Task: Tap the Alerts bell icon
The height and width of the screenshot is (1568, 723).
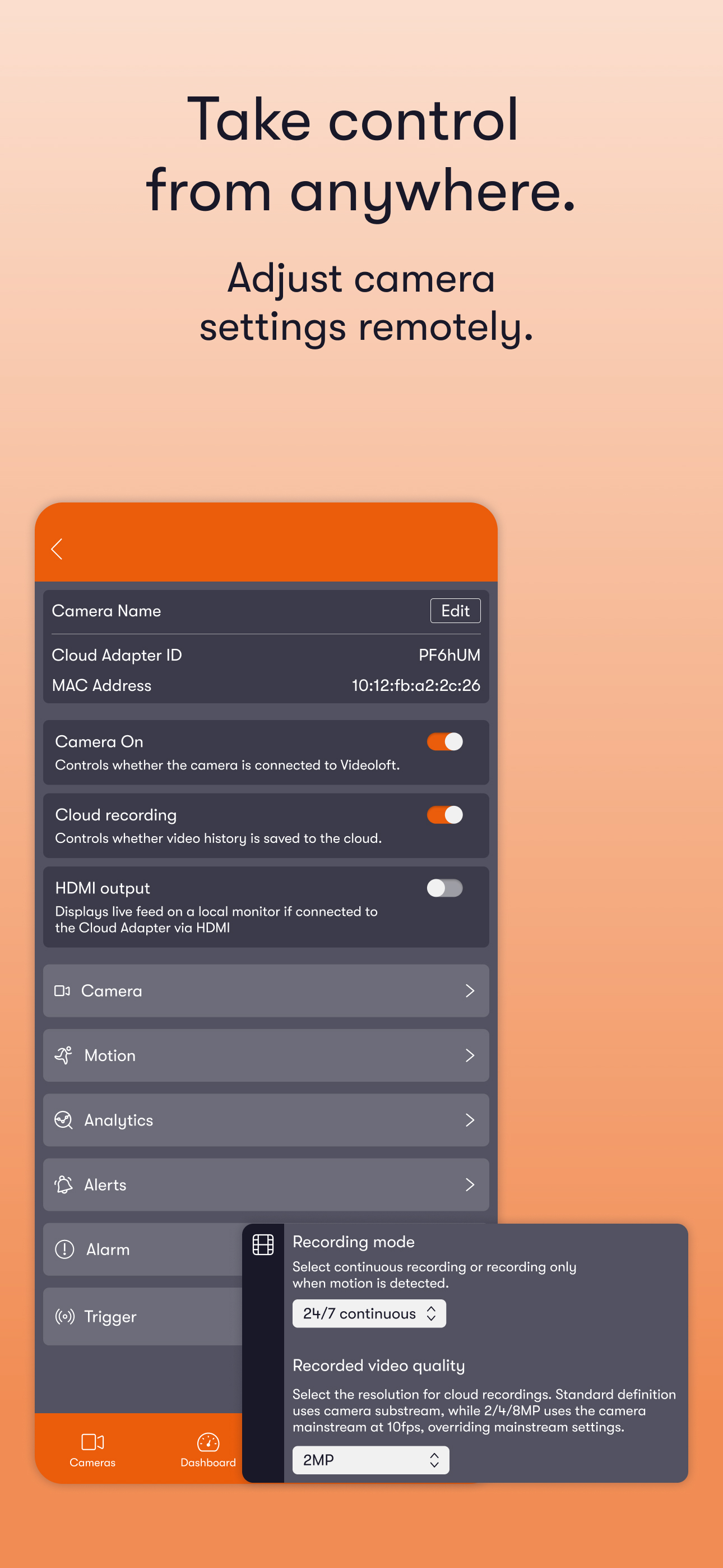Action: pos(64,1184)
